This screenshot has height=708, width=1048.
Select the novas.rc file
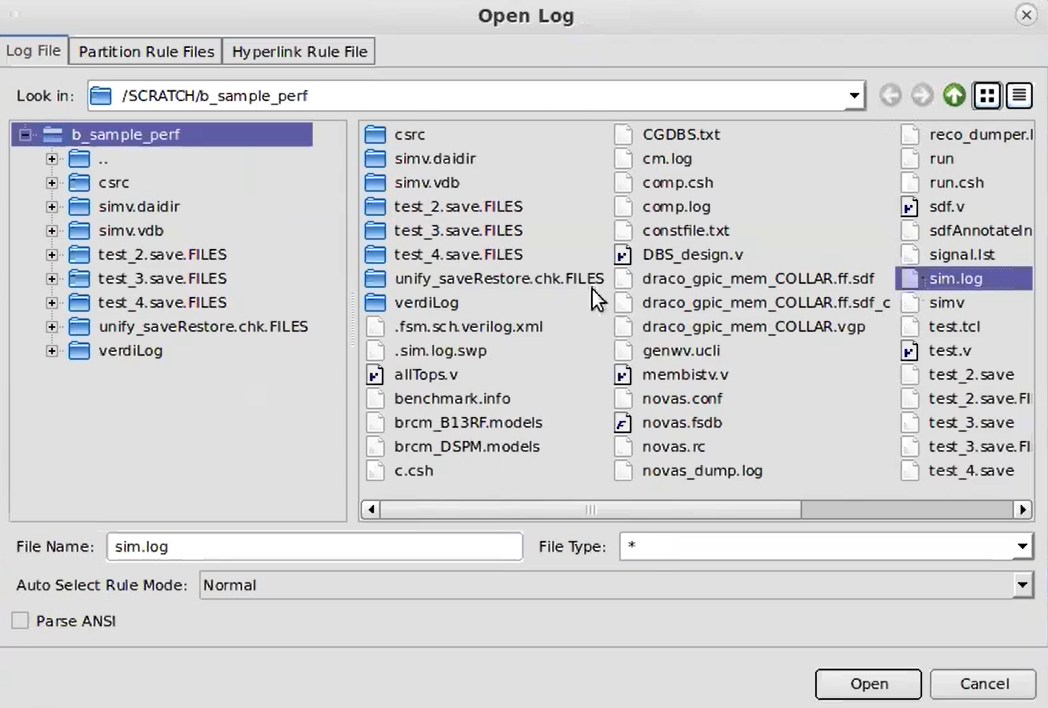(660, 447)
